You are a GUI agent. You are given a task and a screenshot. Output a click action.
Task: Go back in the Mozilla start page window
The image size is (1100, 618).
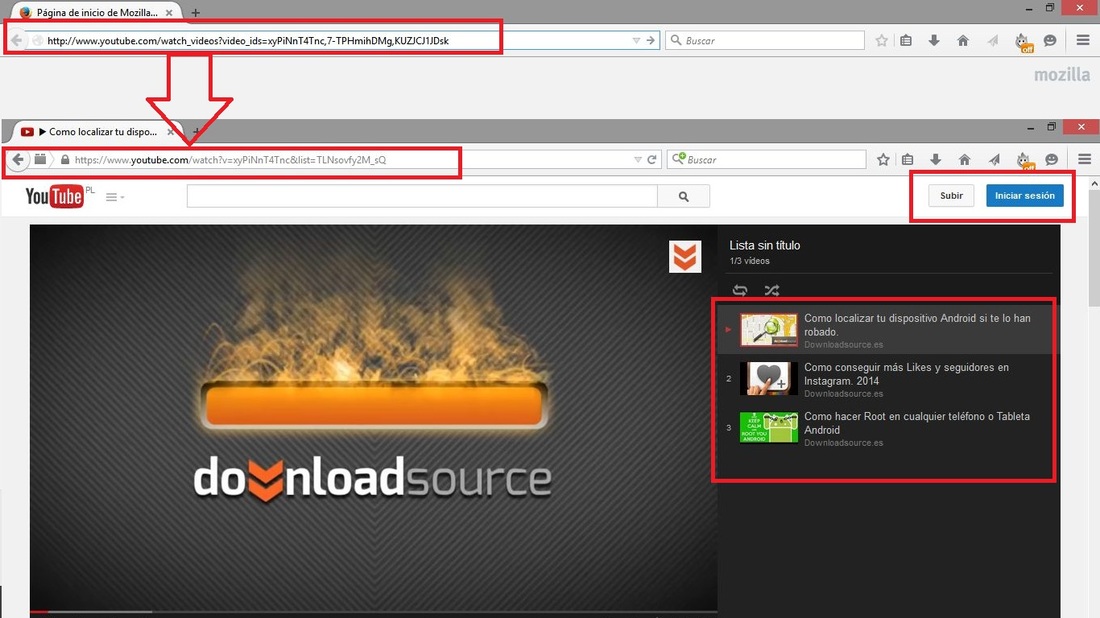click(17, 40)
